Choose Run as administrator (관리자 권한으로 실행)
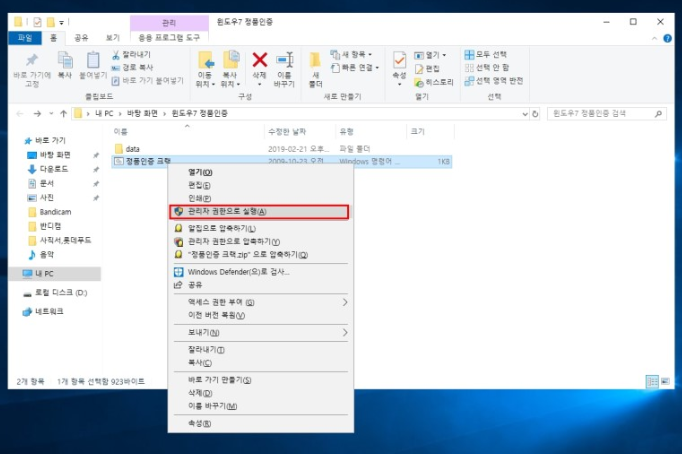This screenshot has width=682, height=454. coord(259,212)
